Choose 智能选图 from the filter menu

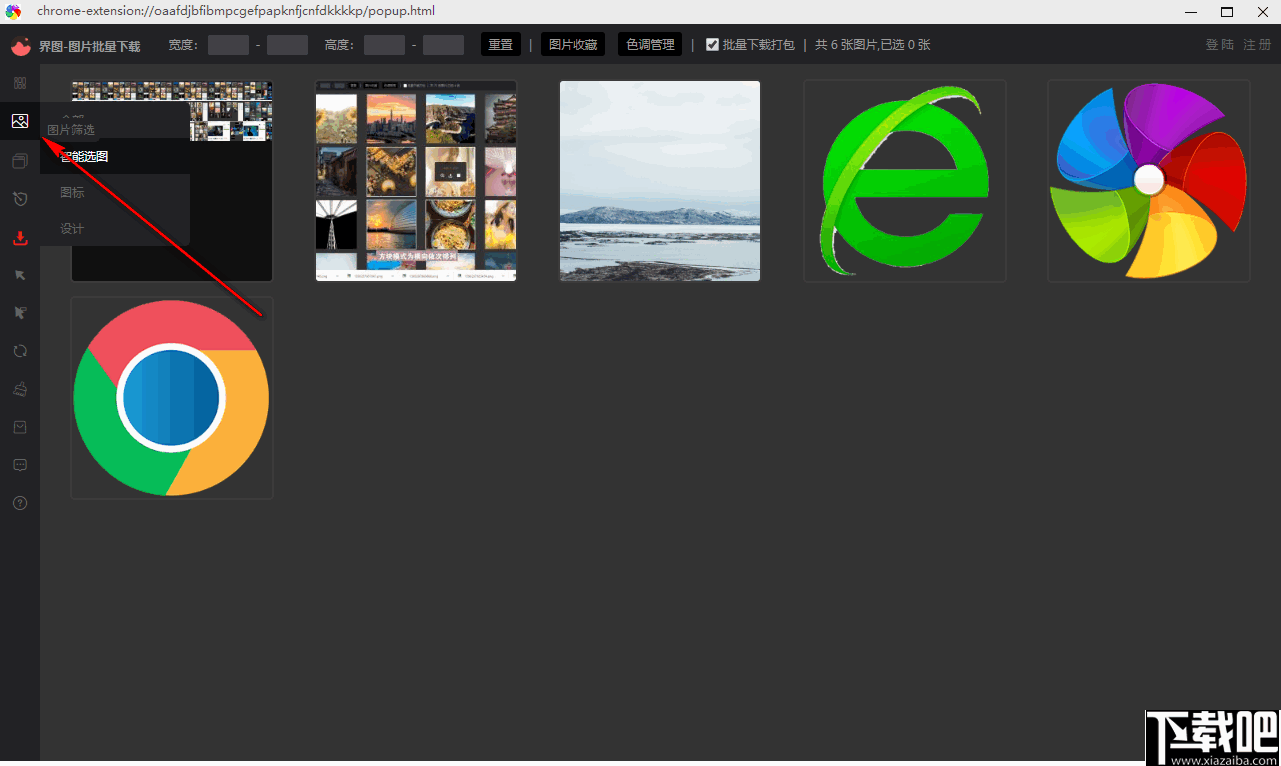coord(84,156)
